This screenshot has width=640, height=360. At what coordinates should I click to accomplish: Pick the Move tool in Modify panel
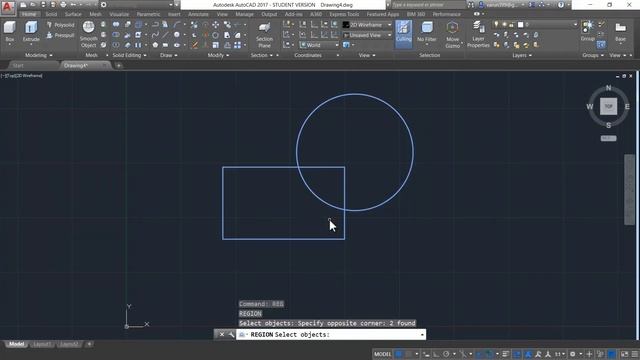coord(216,25)
